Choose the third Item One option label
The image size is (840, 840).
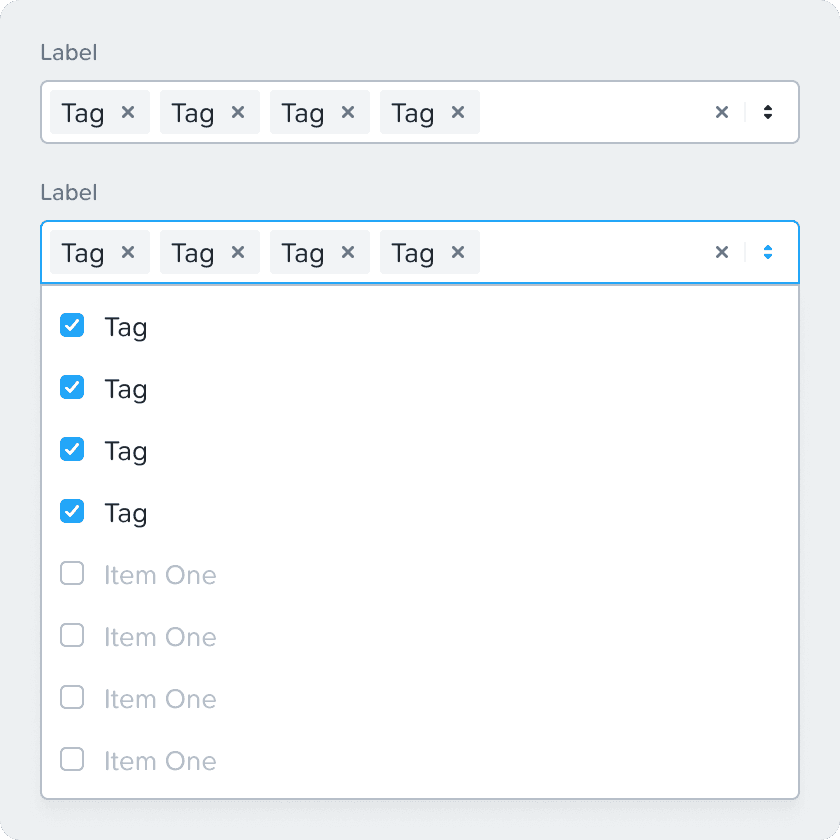(x=160, y=699)
